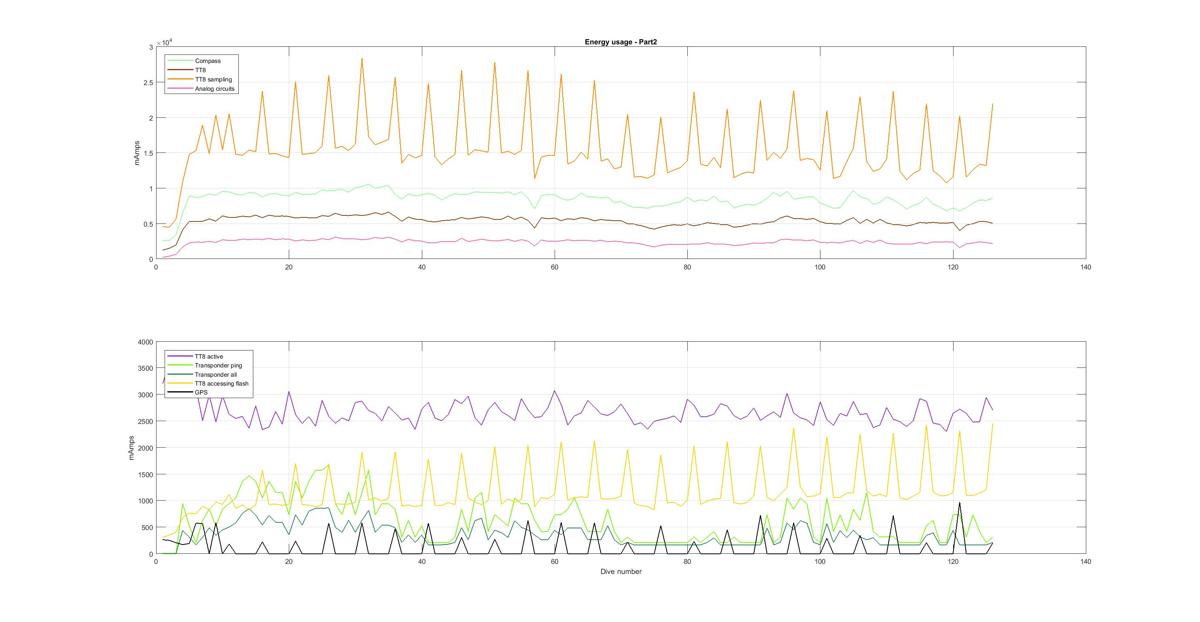Click the "1500" y-axis tick label
Image resolution: width=1200 pixels, height=622 pixels.
(x=145, y=474)
